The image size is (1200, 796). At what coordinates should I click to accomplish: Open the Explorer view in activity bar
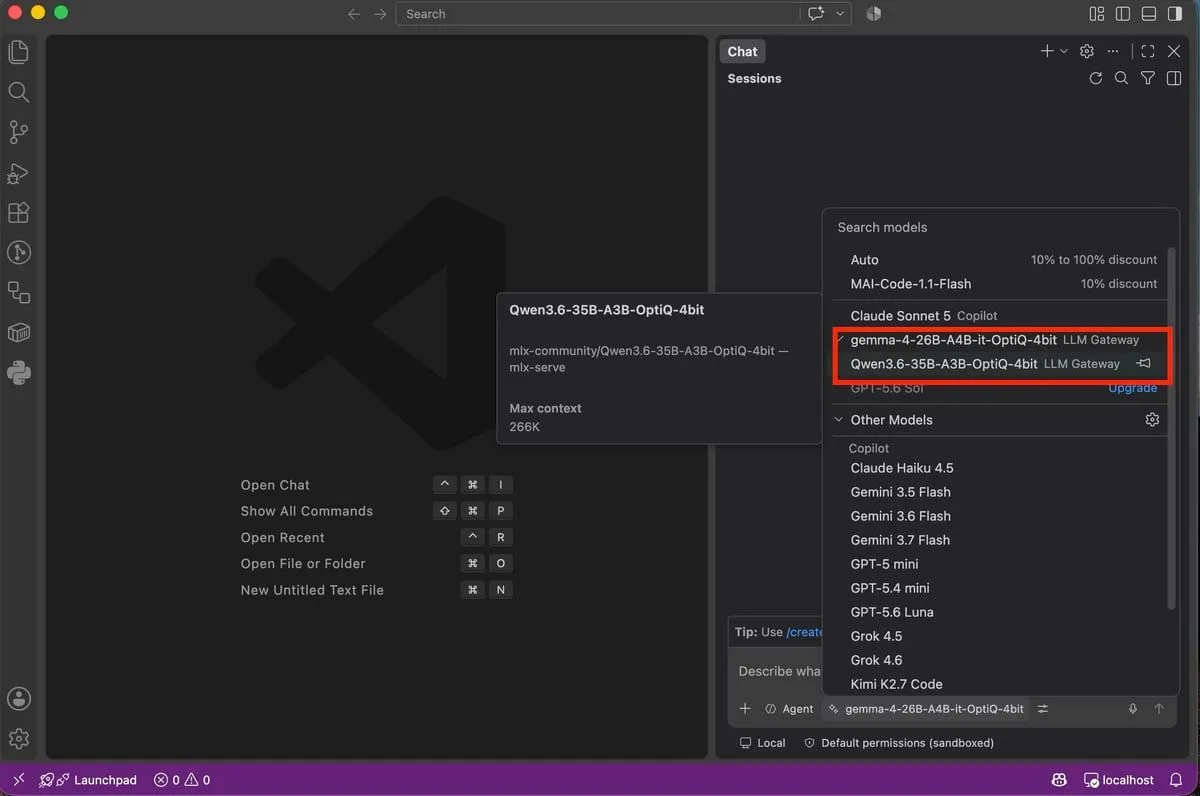[18, 52]
